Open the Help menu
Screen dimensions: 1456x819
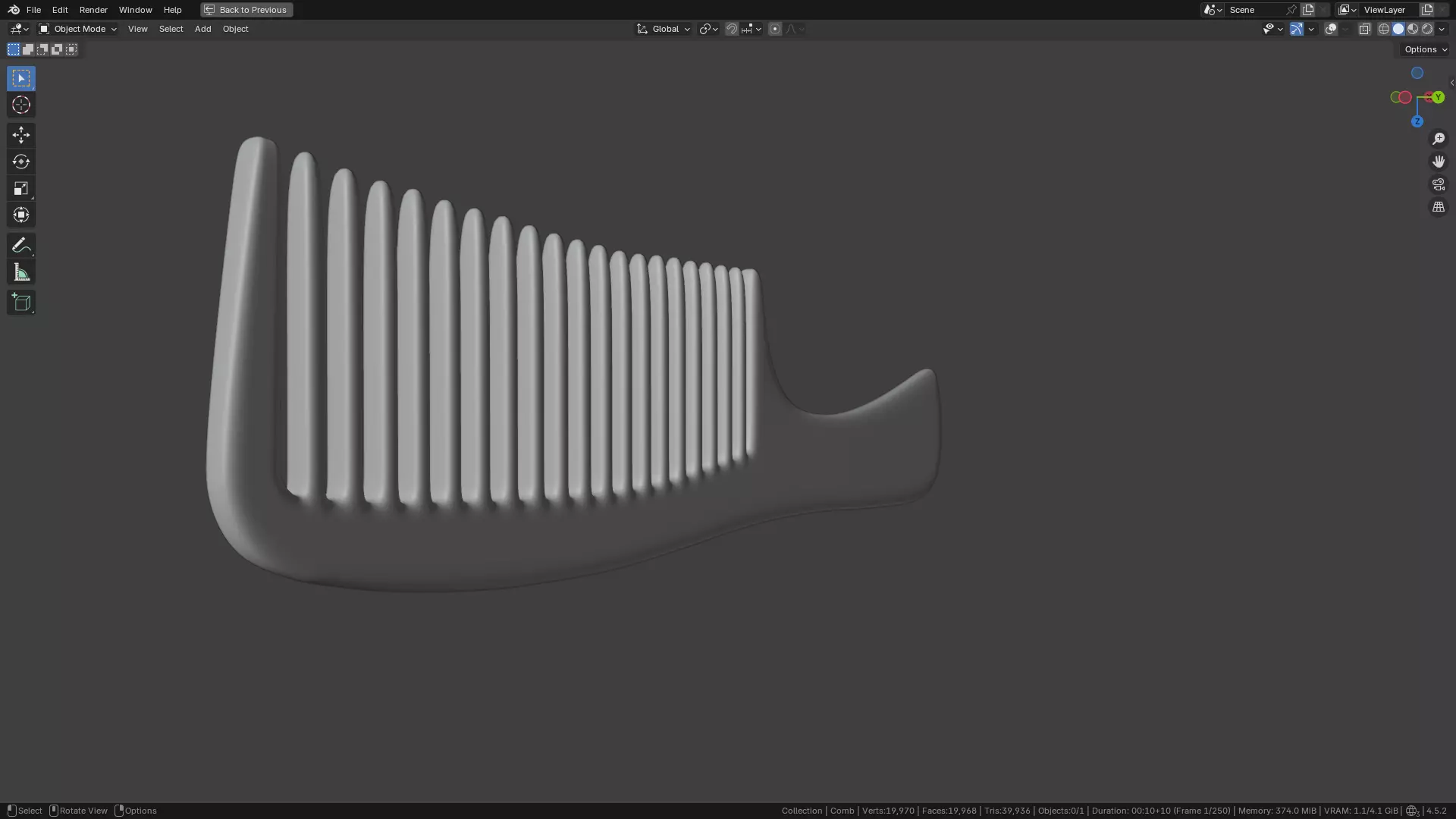[x=172, y=10]
